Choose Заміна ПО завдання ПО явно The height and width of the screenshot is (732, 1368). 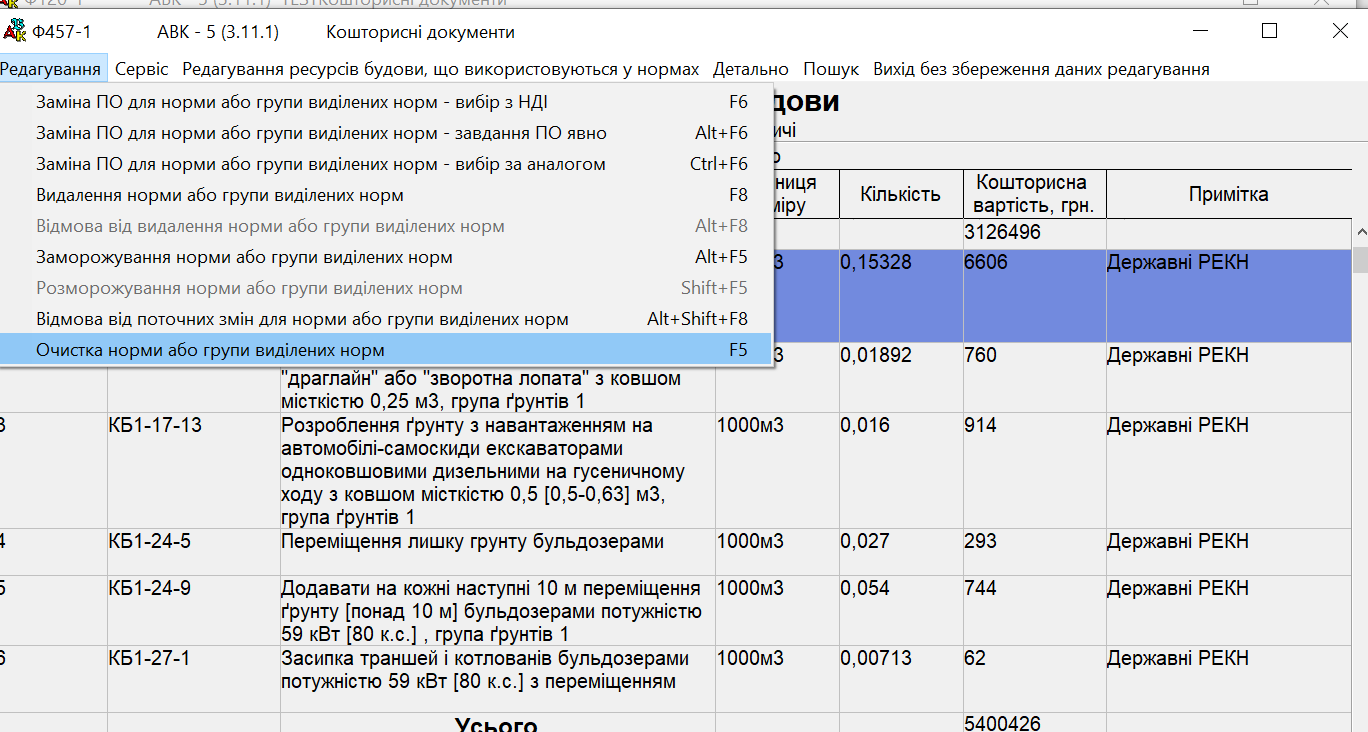[x=321, y=133]
